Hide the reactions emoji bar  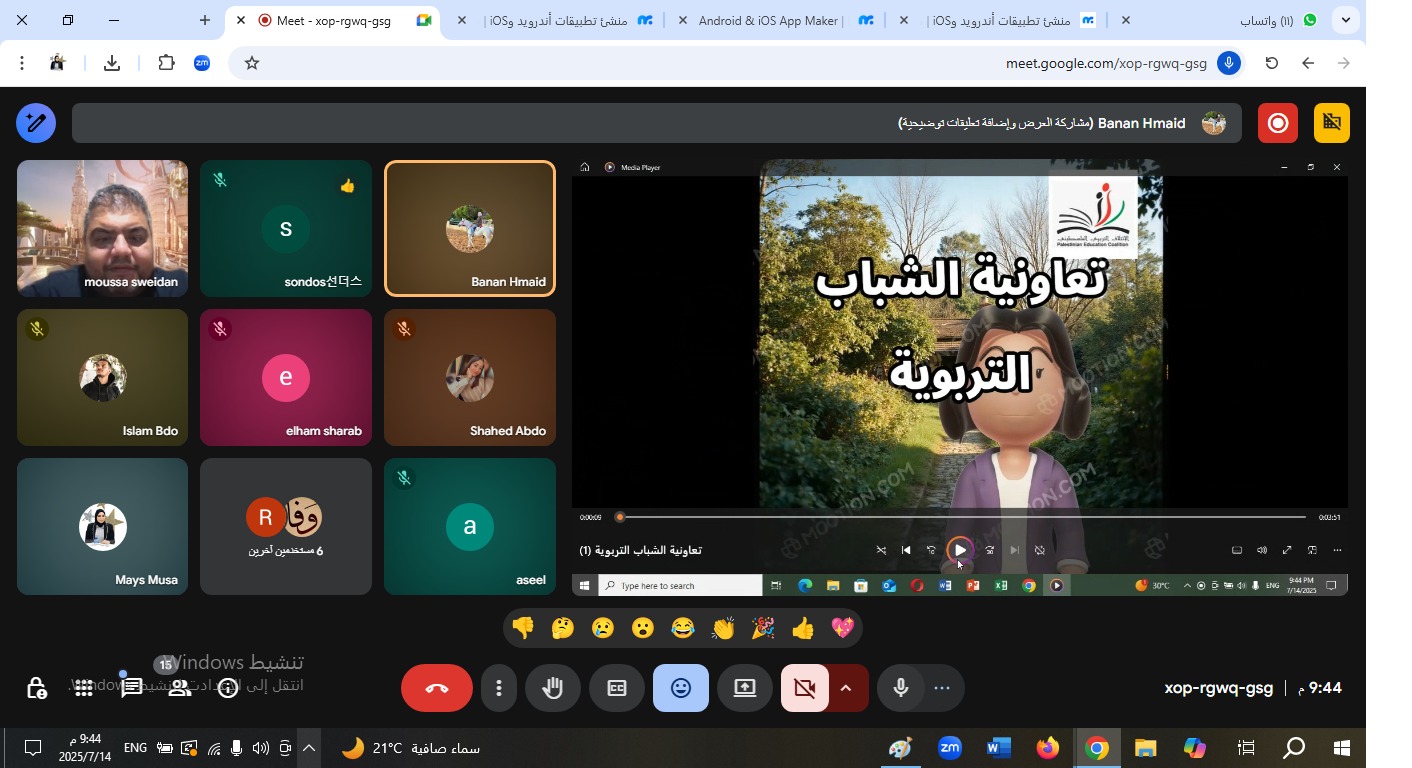click(x=681, y=688)
